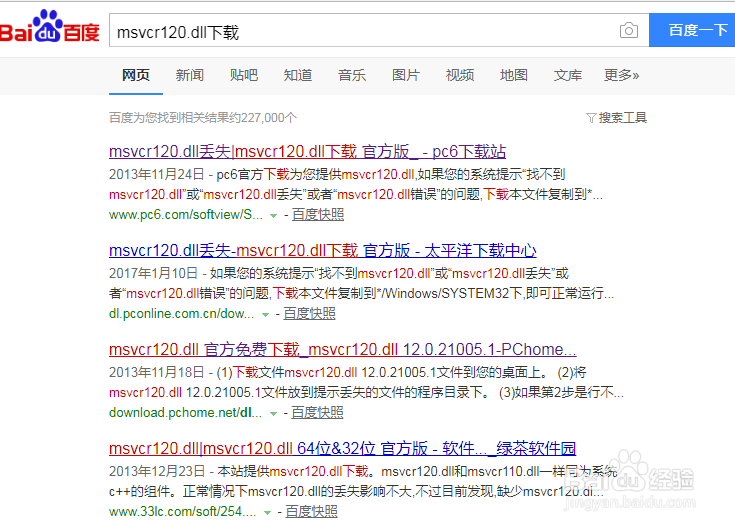Click the 百度一下 search button
This screenshot has width=735, height=528.
(692, 30)
